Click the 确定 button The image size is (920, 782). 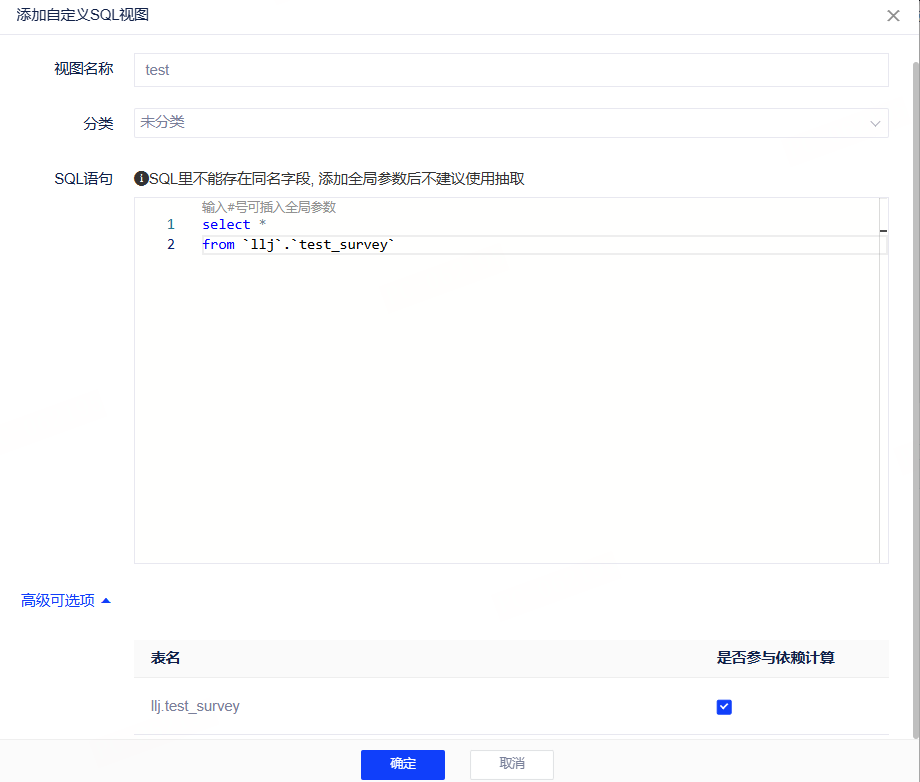click(x=402, y=764)
